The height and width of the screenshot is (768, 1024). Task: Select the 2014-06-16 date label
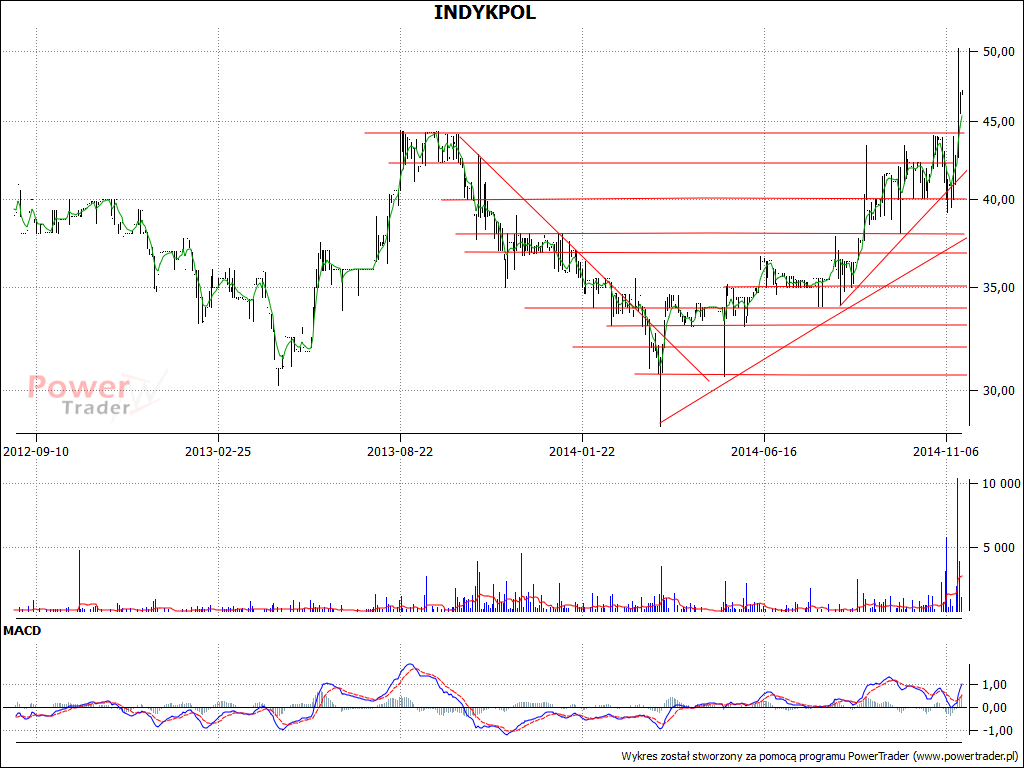(x=763, y=451)
